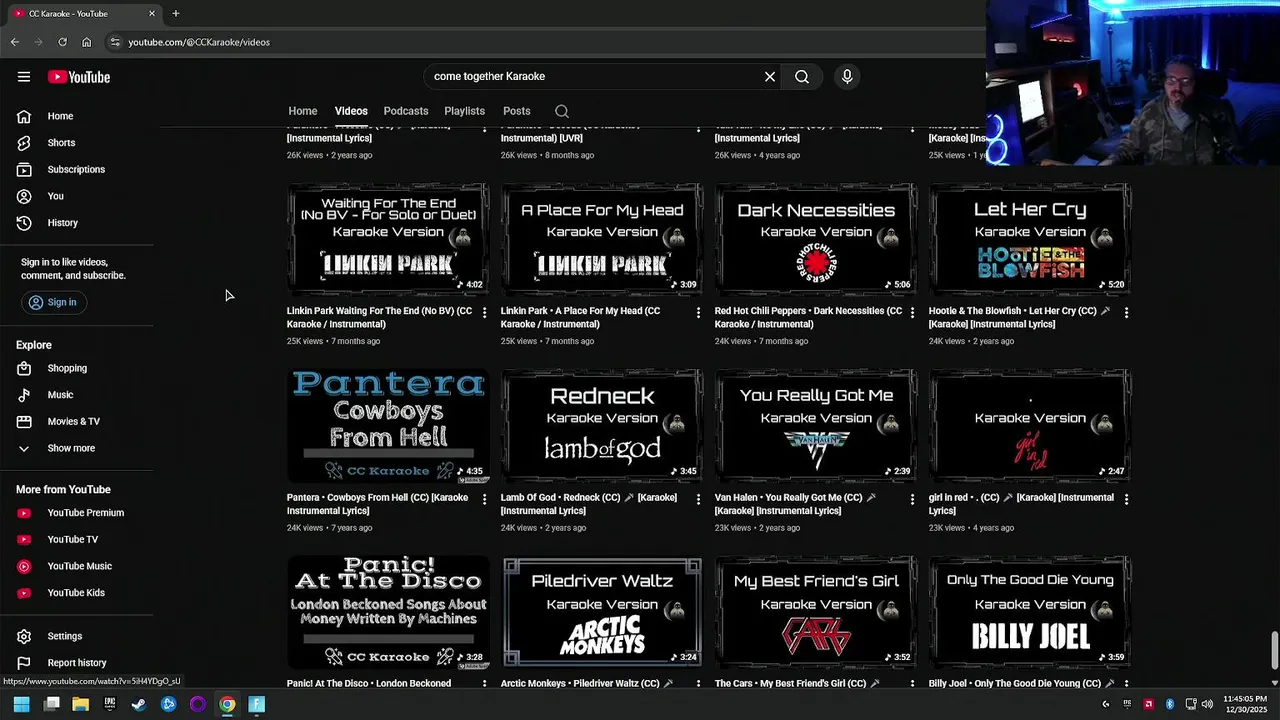Play the Only The Good Die Young thumbnail
This screenshot has width=1280, height=720.
point(1030,611)
